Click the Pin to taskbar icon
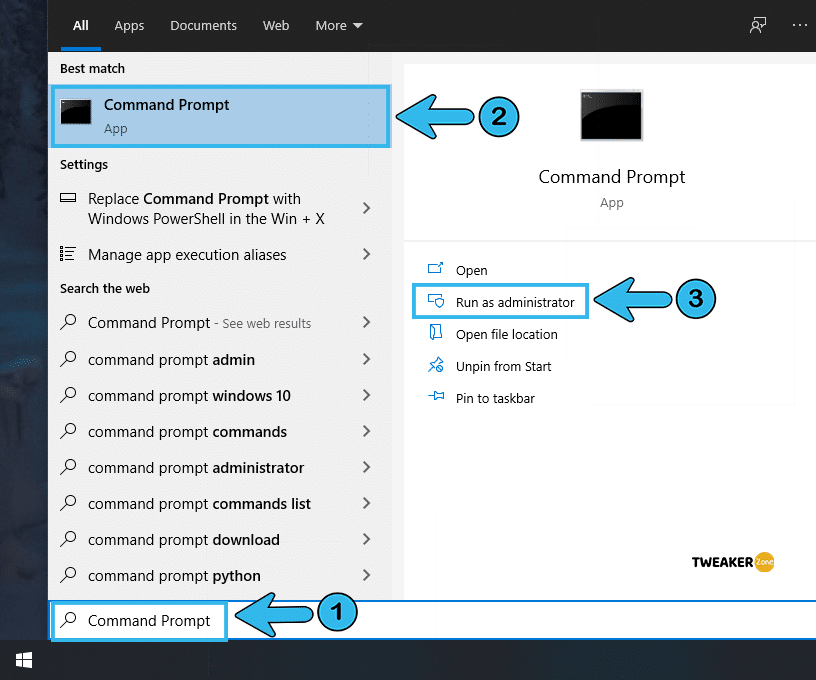Viewport: 816px width, 680px height. pyautogui.click(x=436, y=396)
